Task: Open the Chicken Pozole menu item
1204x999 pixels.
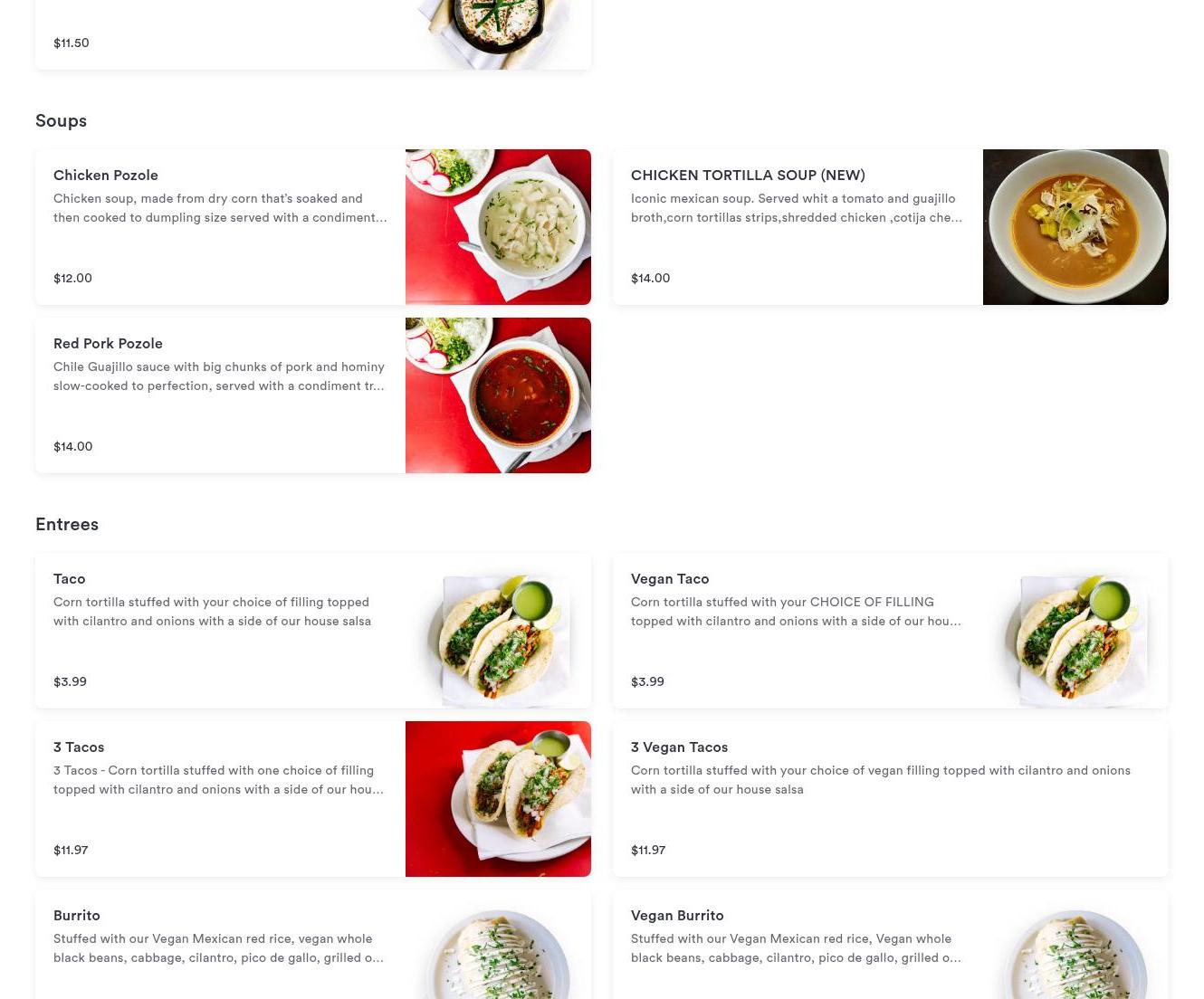Action: (313, 227)
